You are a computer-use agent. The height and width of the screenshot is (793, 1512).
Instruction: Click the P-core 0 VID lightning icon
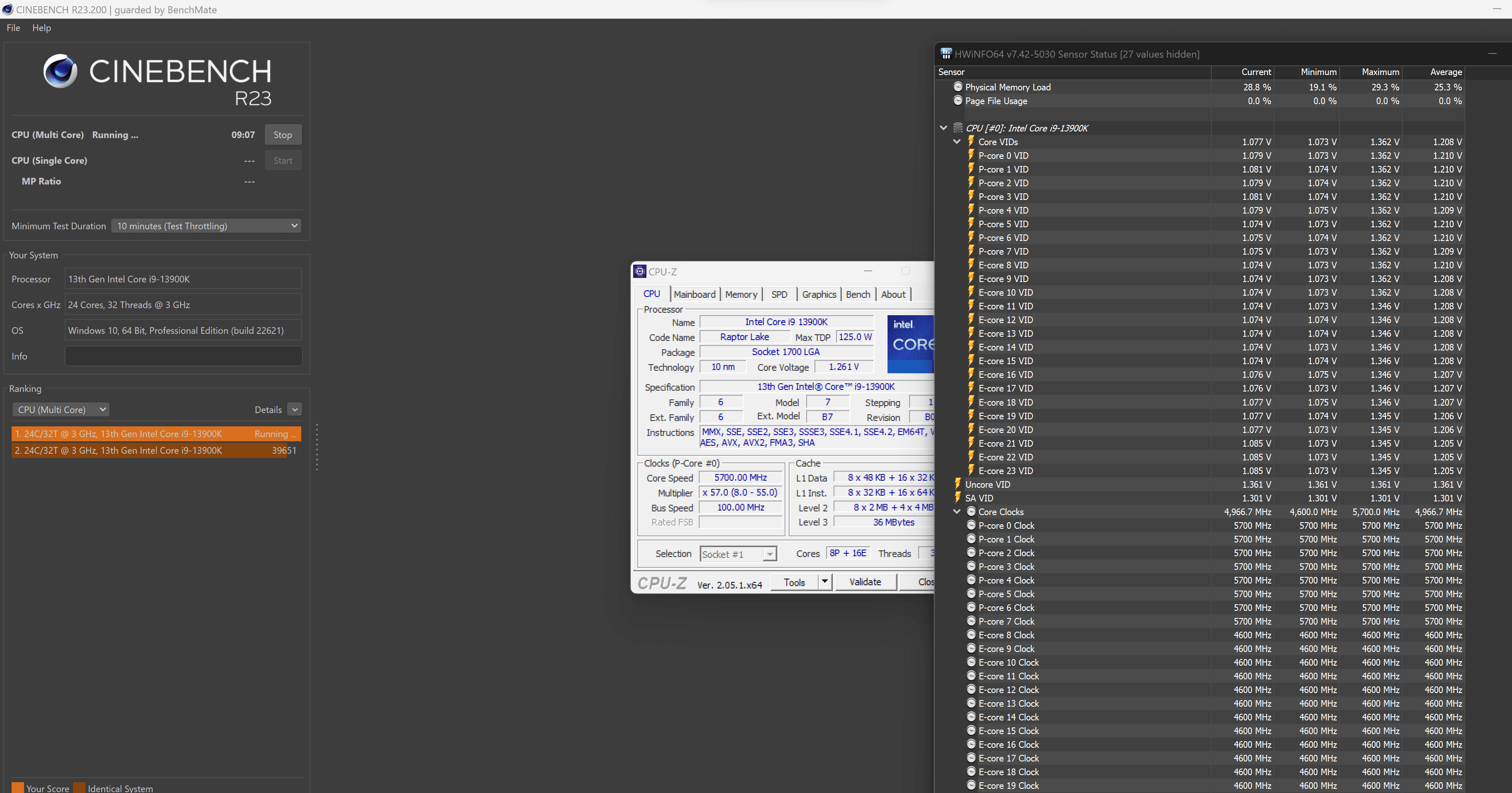click(x=971, y=156)
